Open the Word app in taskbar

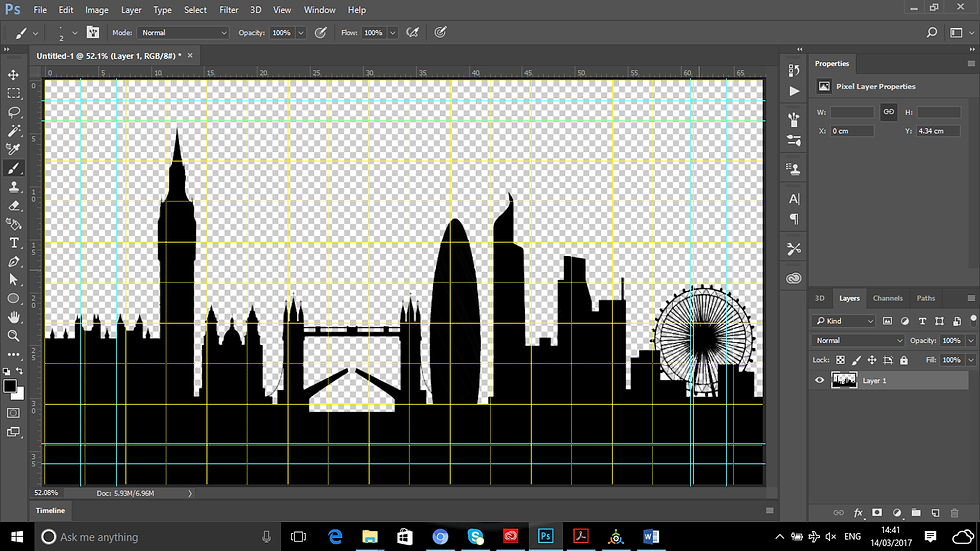pos(651,537)
